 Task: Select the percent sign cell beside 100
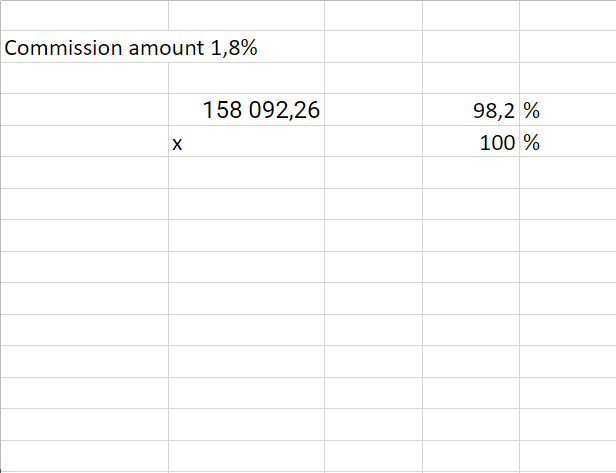coord(568,141)
